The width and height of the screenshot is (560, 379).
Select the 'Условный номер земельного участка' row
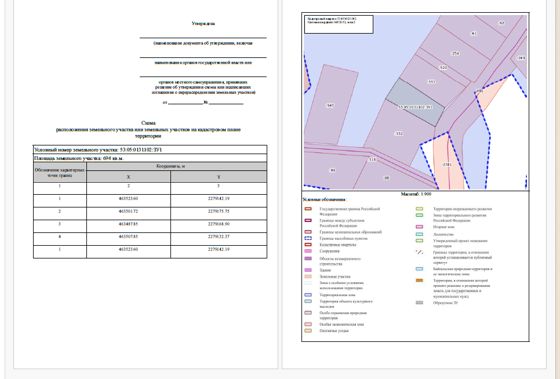click(x=150, y=150)
